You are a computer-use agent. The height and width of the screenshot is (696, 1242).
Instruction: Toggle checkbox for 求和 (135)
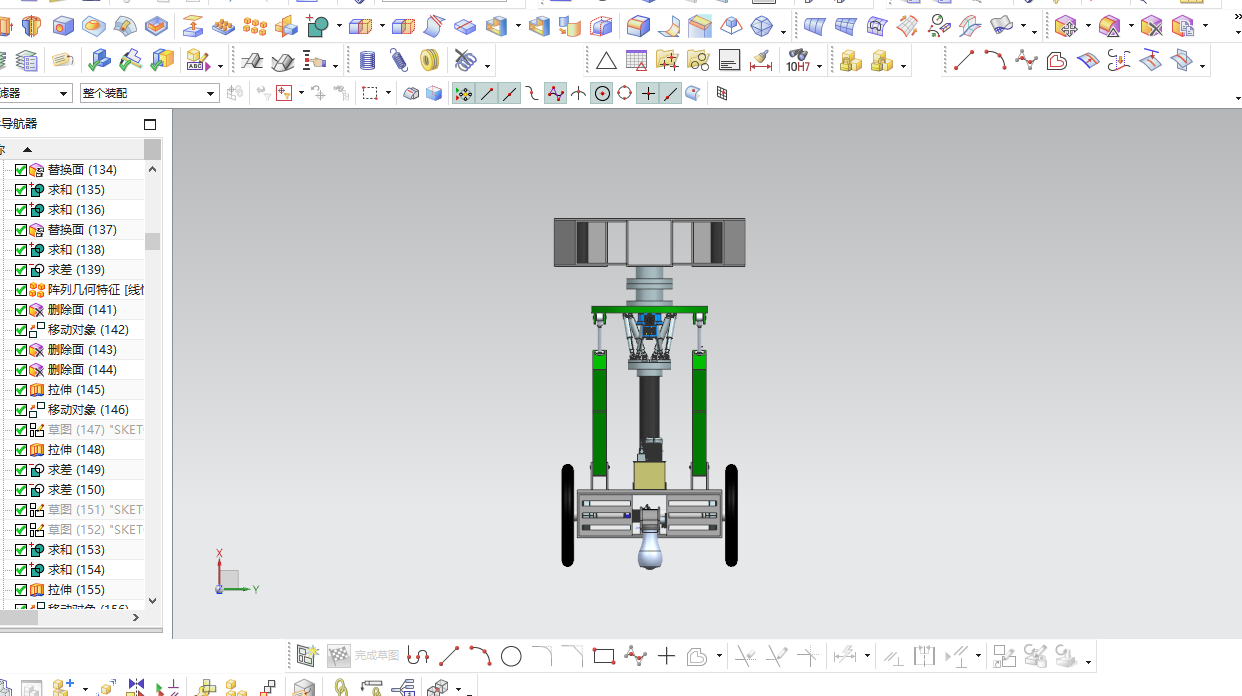[21, 190]
